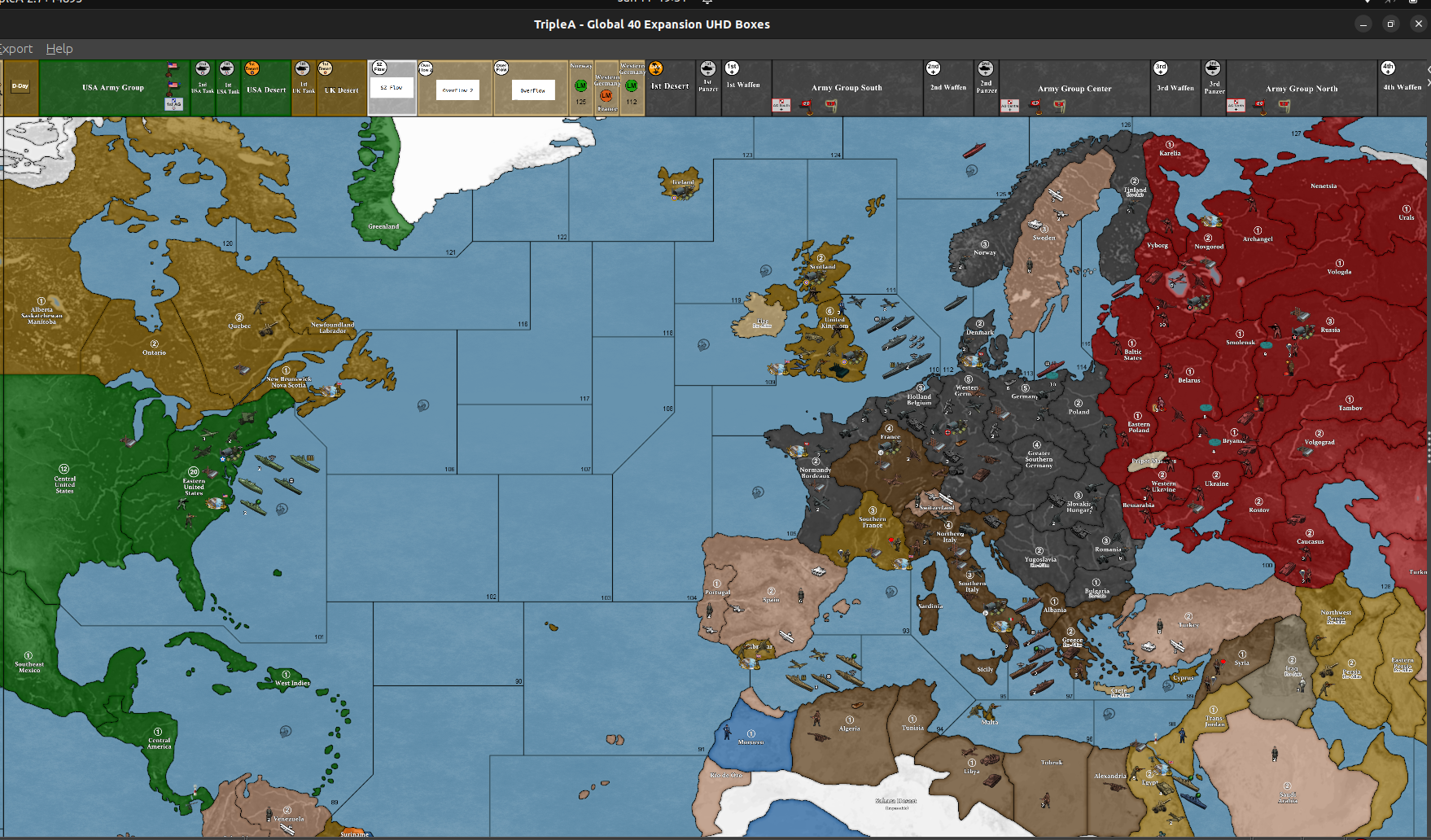The width and height of the screenshot is (1431, 840).
Task: Select the Archangel territory label
Action: pos(1258,239)
